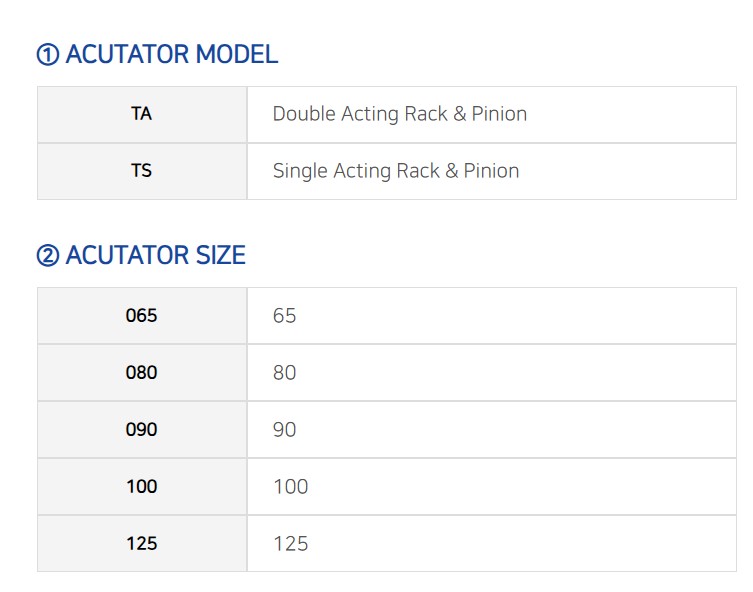Screen dimensions: 753x592
Task: Select the Double Acting Rack & Pinion description
Action: pos(400,114)
